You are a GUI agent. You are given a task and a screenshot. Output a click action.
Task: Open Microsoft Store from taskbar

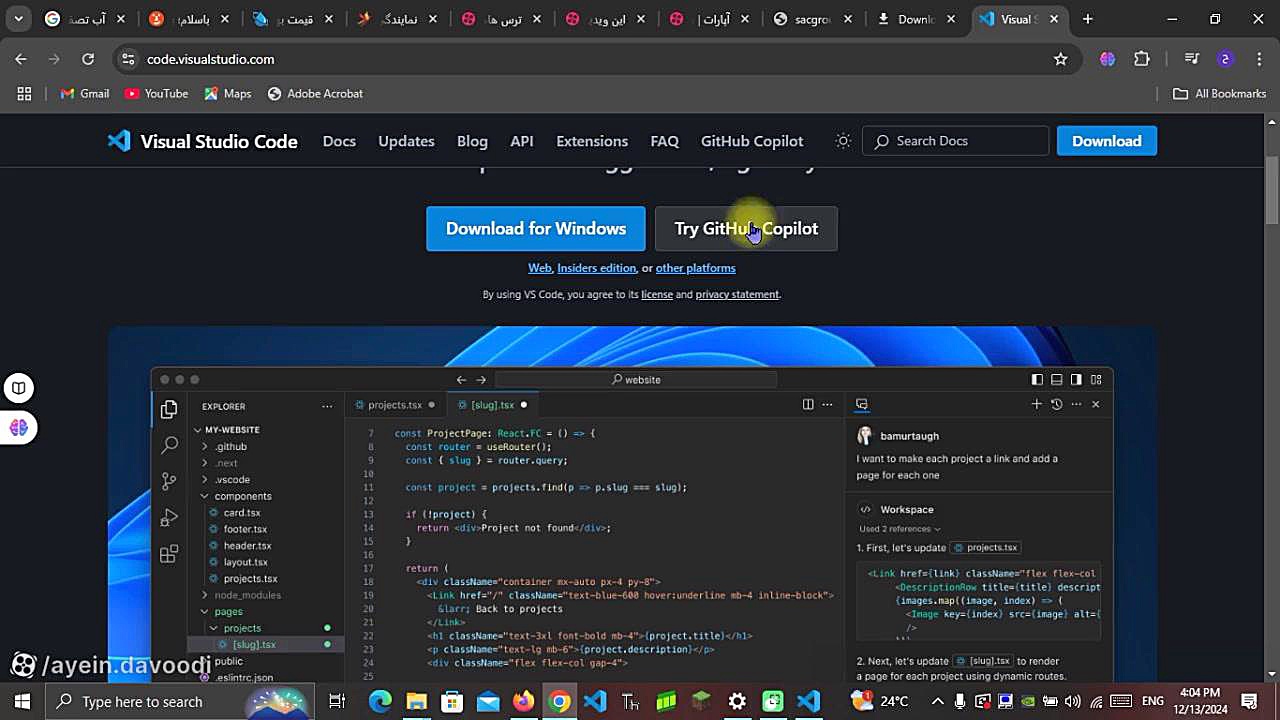(x=452, y=701)
